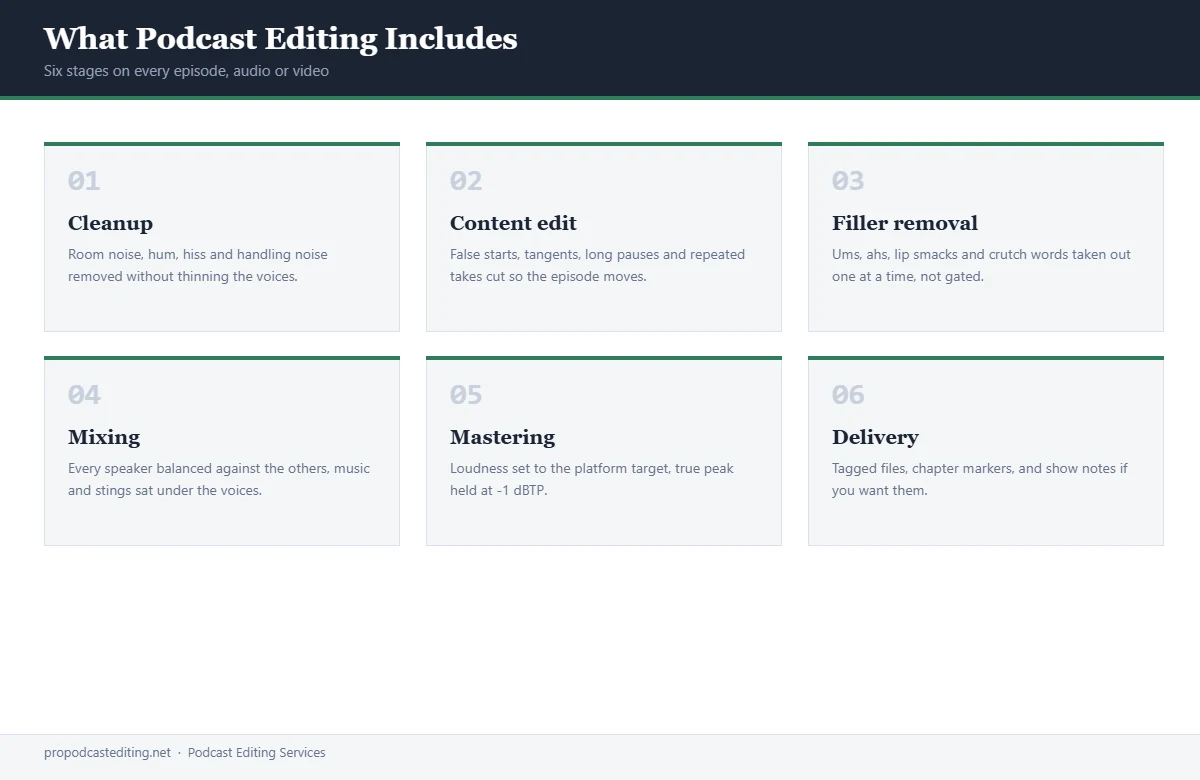This screenshot has width=1200, height=780.
Task: Select the step number 05
Action: coord(466,395)
